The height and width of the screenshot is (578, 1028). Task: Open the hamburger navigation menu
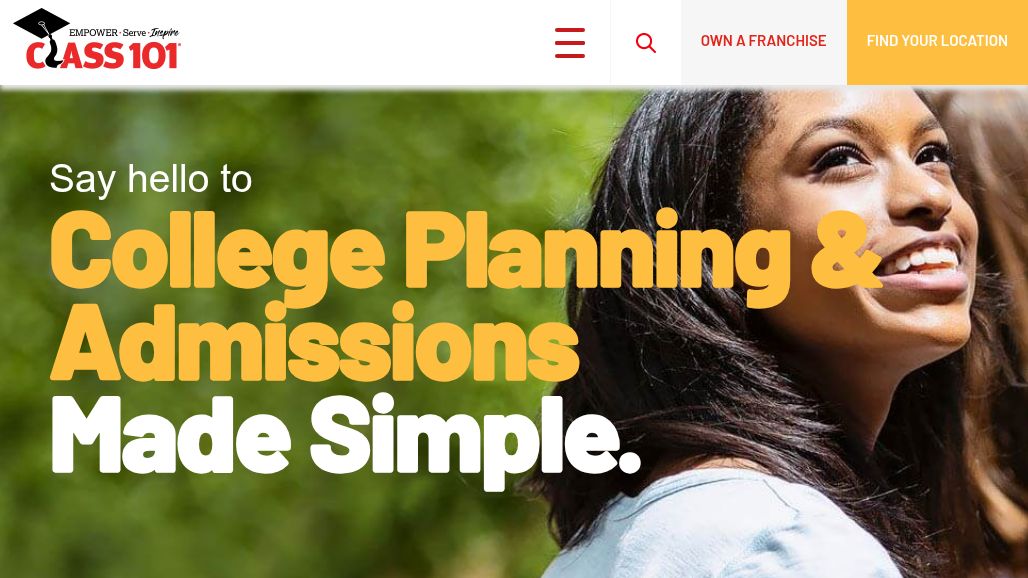point(570,43)
